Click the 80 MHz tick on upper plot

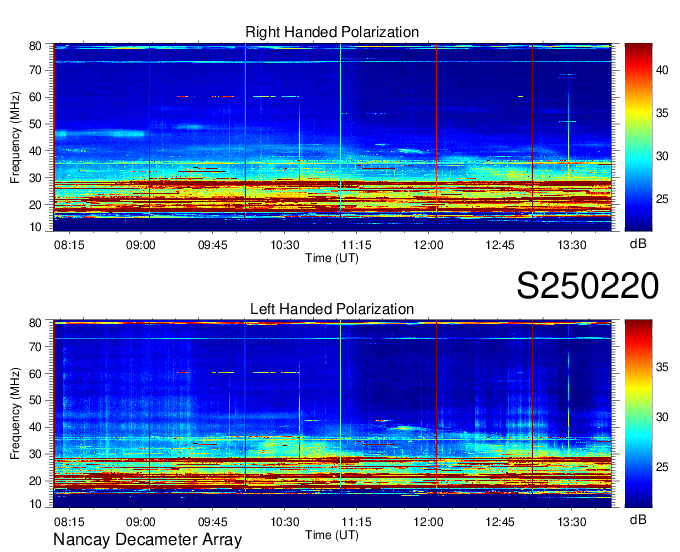[x=36, y=46]
